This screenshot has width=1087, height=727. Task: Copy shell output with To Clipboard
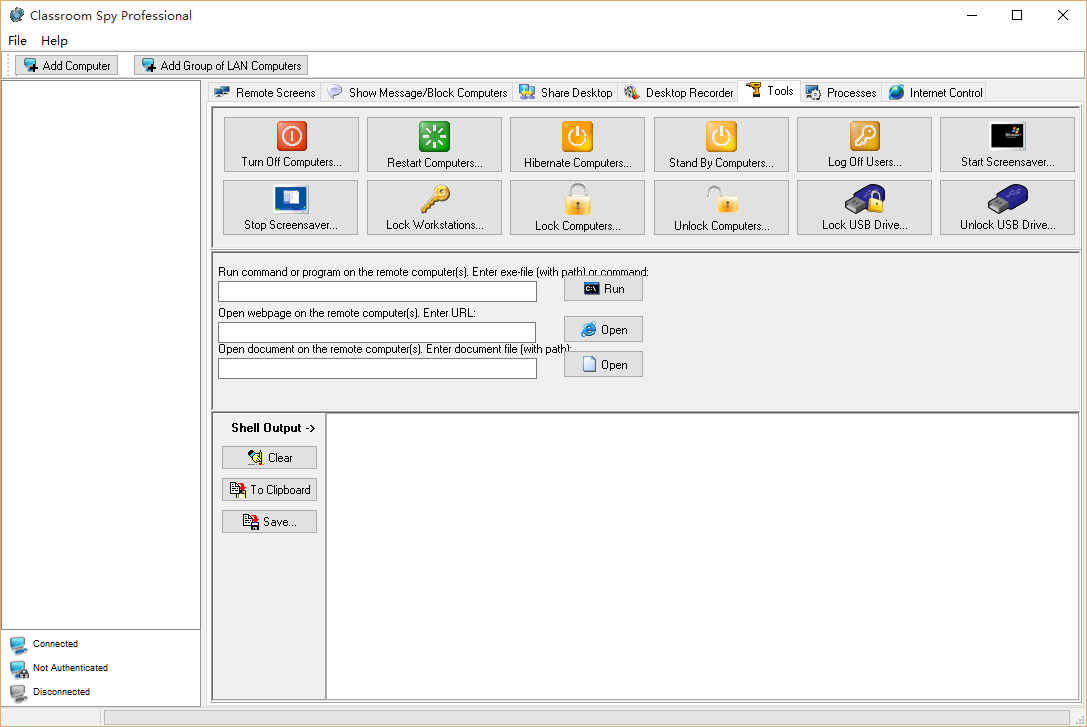[269, 490]
